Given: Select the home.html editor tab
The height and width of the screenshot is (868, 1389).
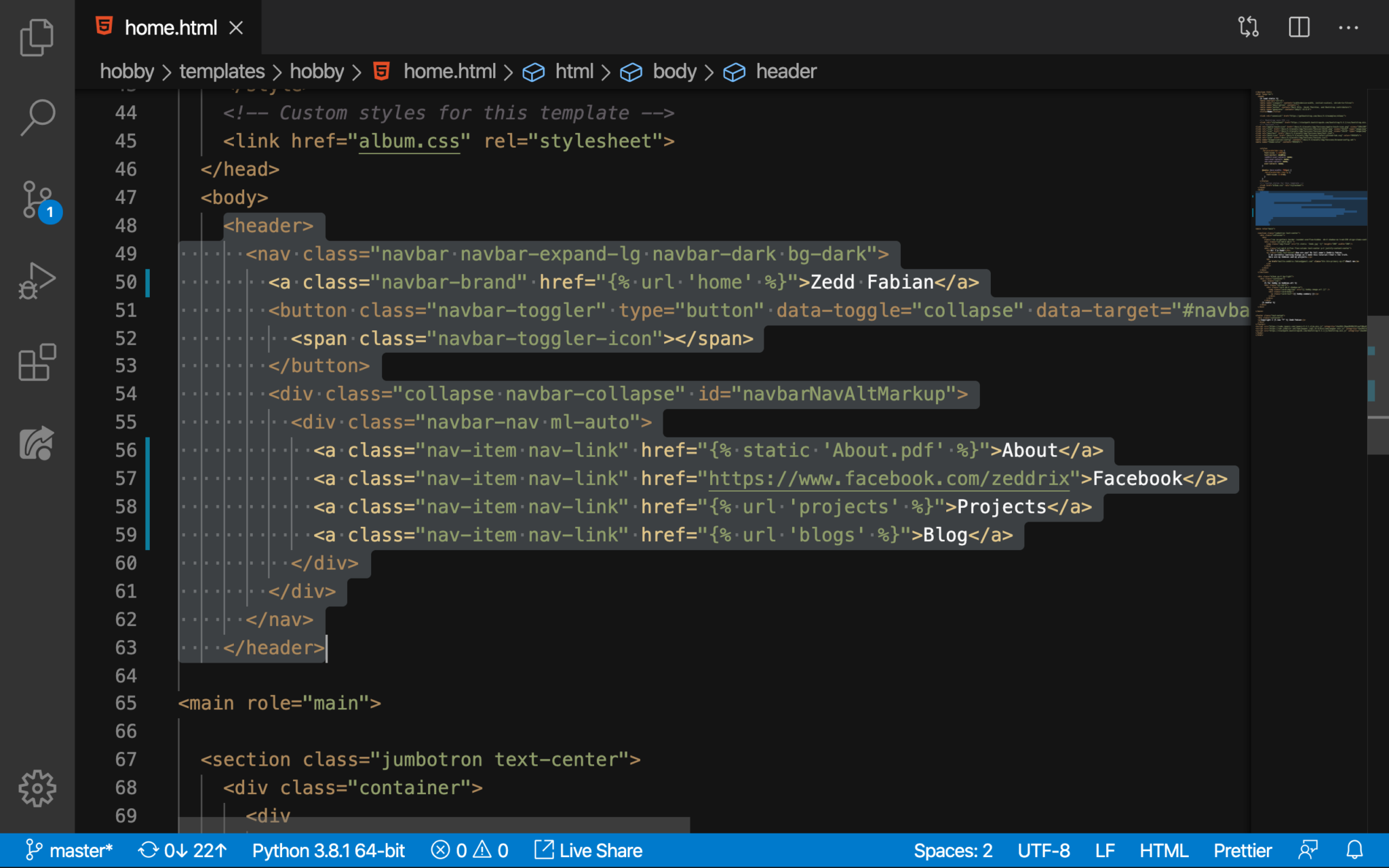Looking at the screenshot, I should pos(168,27).
